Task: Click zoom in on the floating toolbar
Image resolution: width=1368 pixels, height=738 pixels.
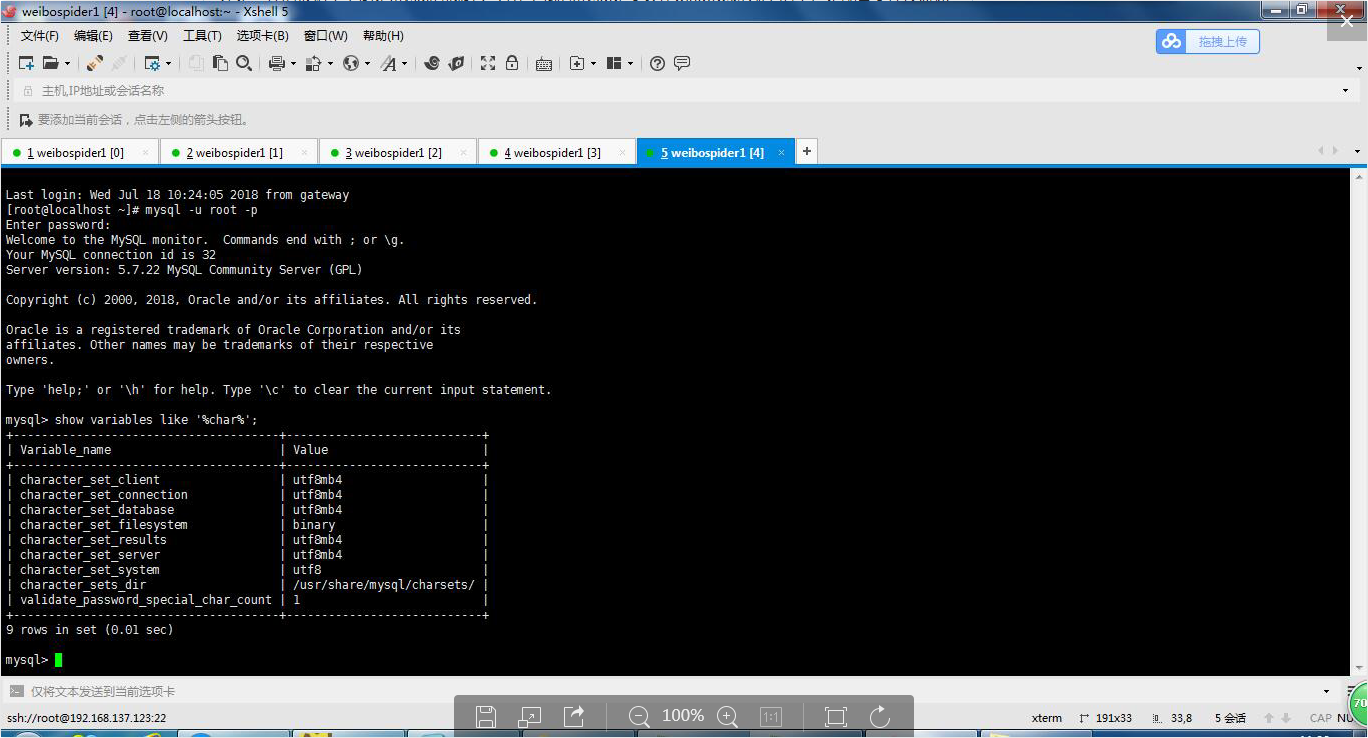Action: (727, 716)
